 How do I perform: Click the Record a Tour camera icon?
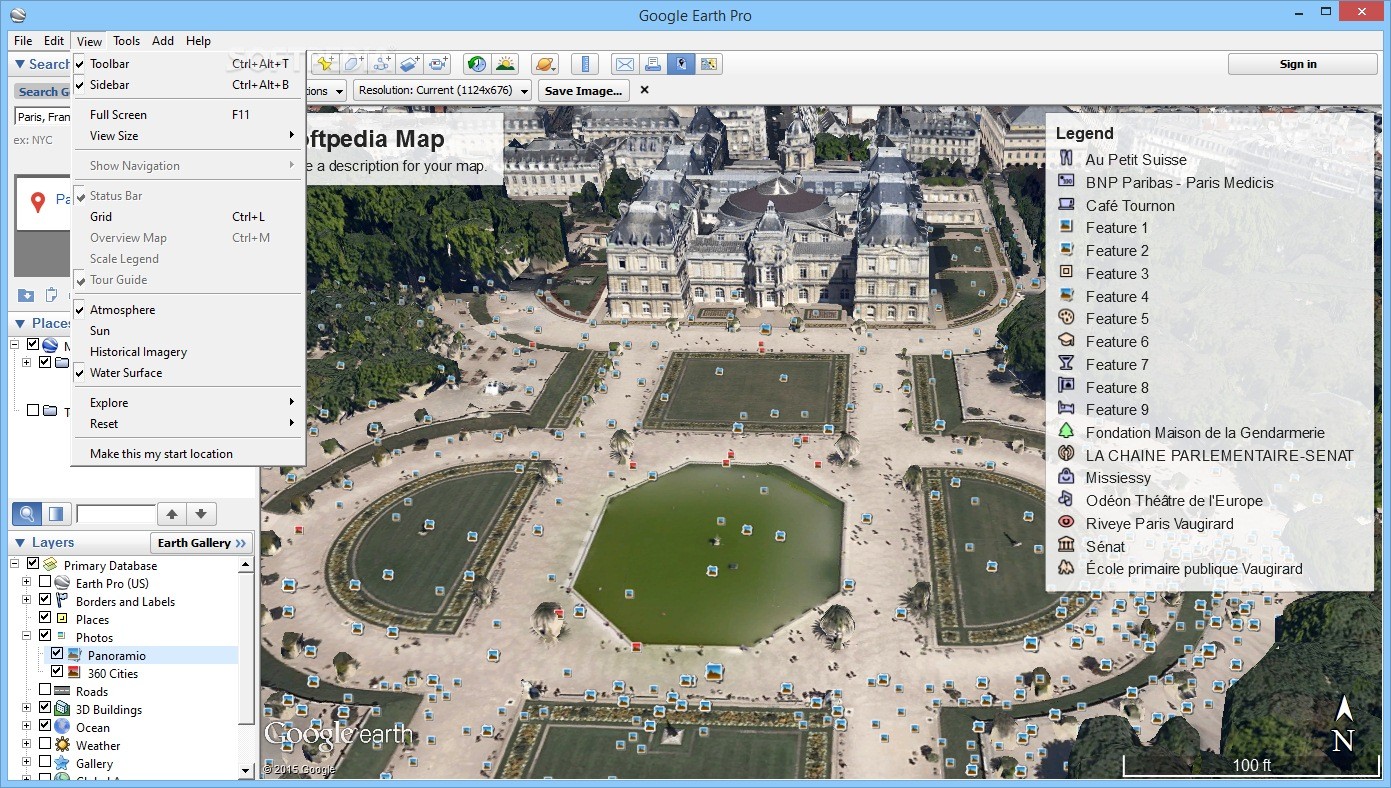click(438, 64)
